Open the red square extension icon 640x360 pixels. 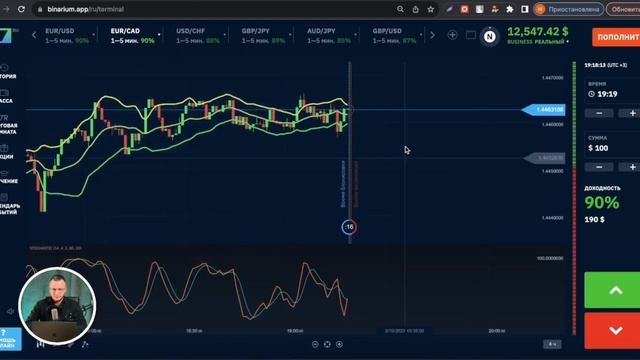(x=464, y=9)
